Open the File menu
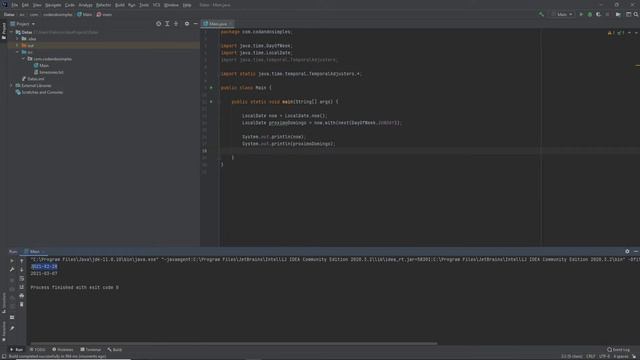The height and width of the screenshot is (360, 640). coord(15,5)
